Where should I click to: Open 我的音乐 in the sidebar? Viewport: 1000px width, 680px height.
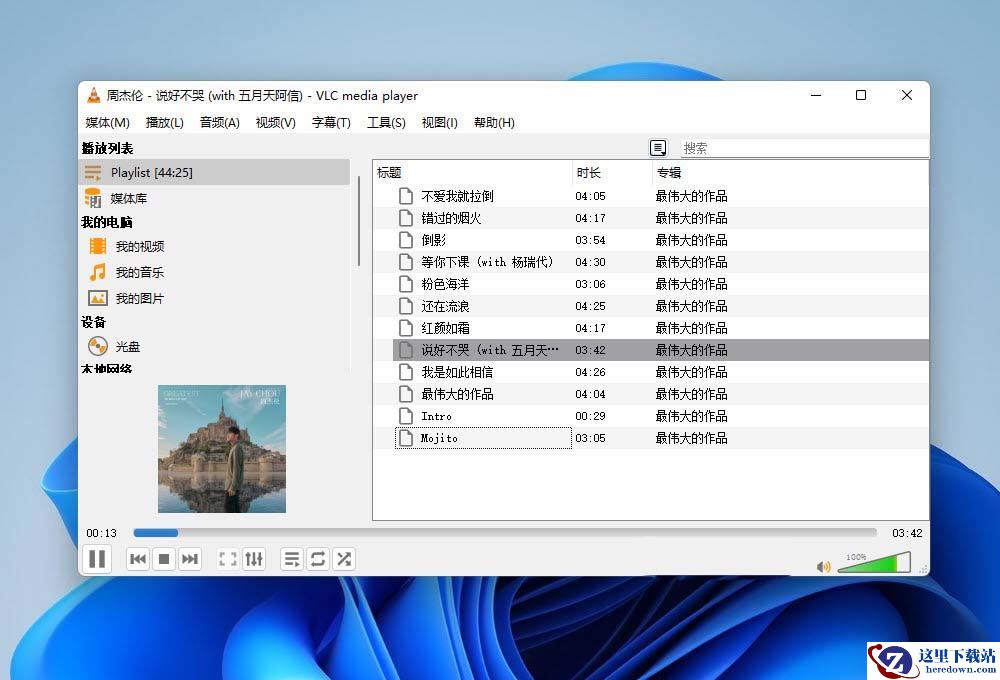coord(139,272)
